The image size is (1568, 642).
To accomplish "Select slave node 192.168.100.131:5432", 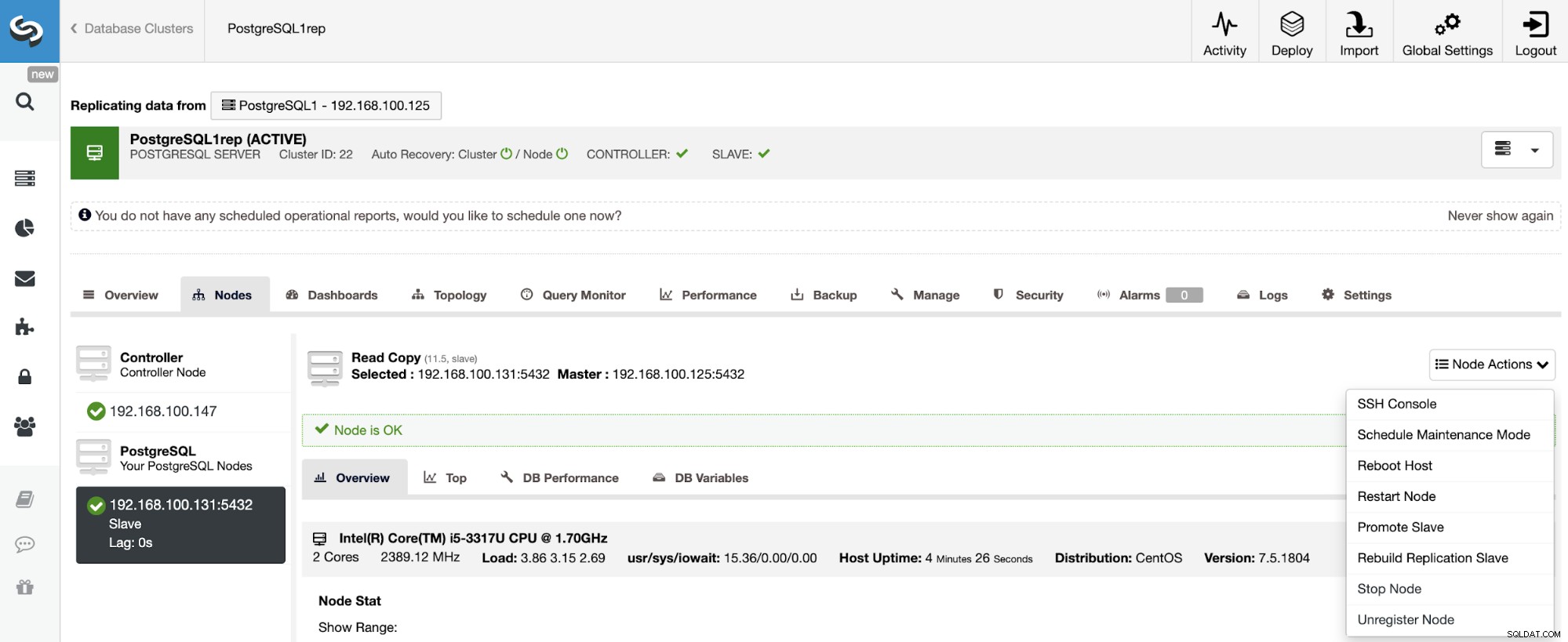I will [180, 524].
